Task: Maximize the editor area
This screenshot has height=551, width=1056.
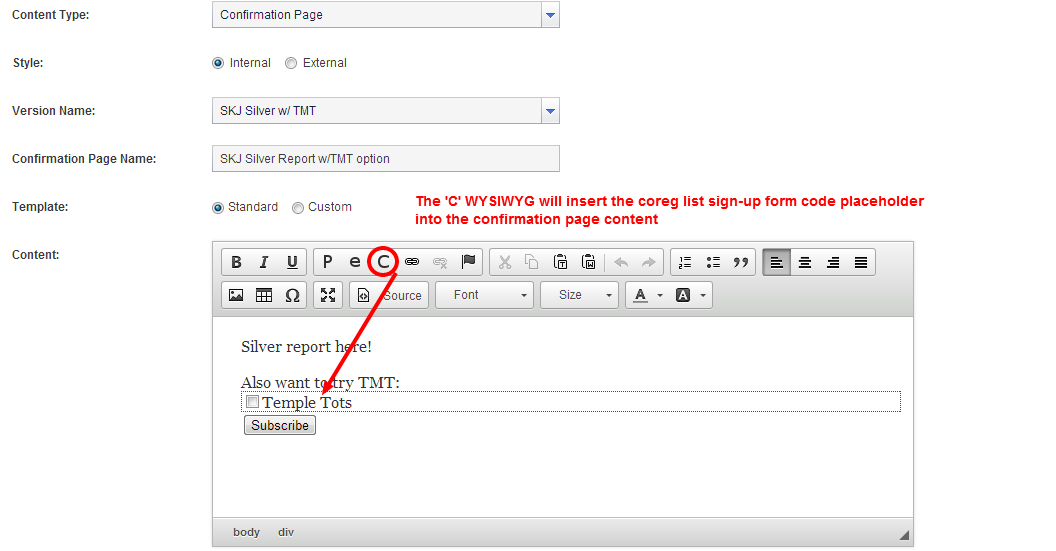Action: pos(328,295)
